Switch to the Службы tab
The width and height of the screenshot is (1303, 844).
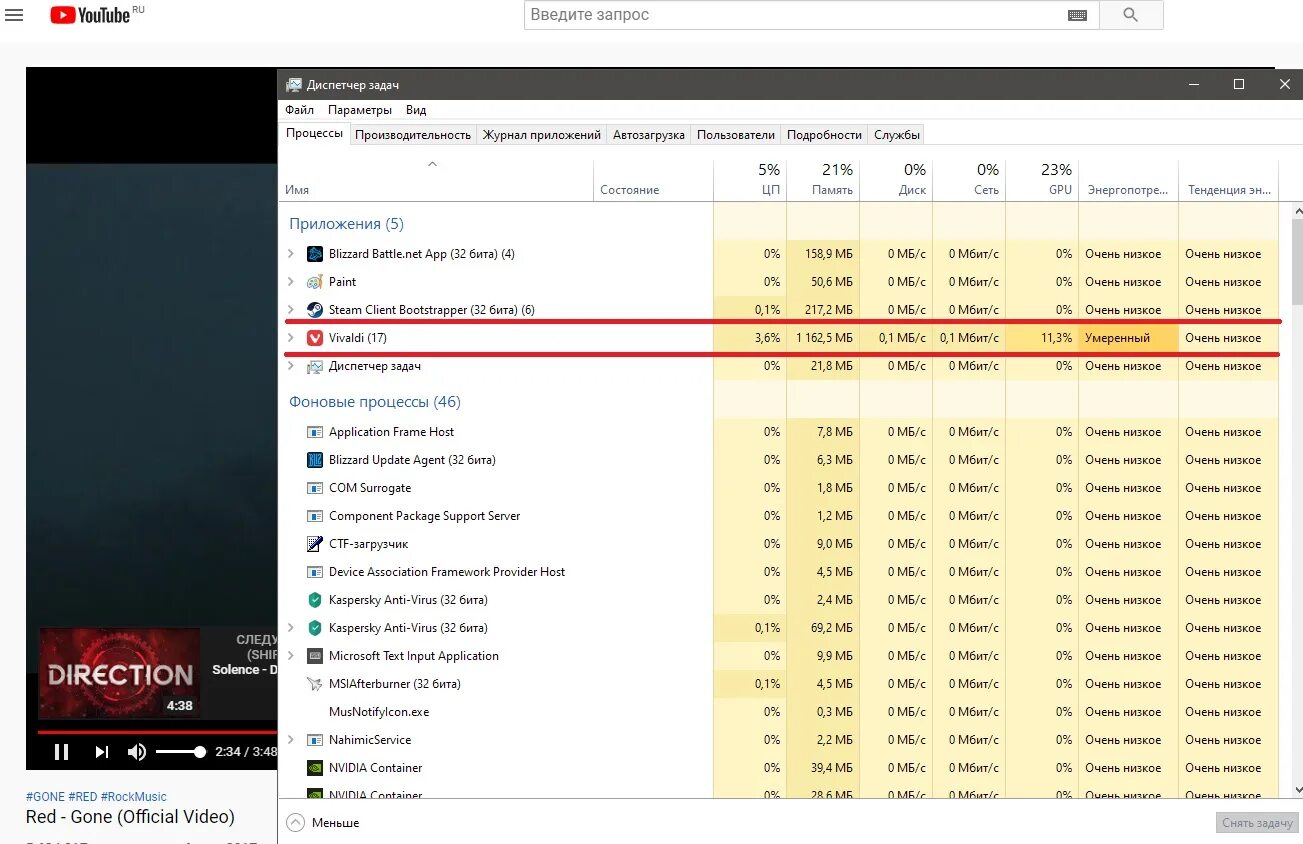(897, 134)
